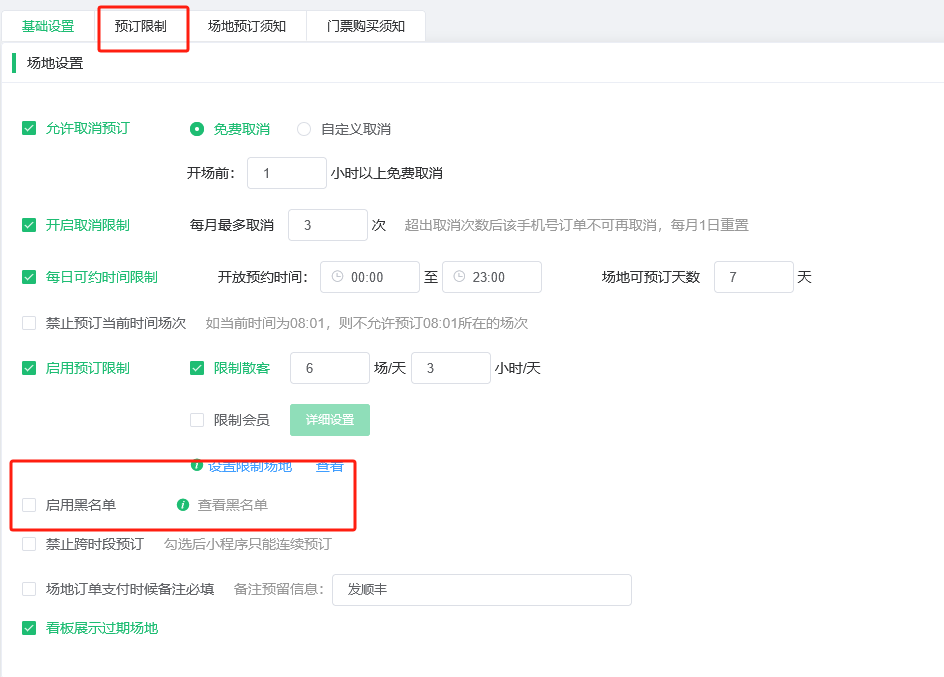Click the 场地可预订天数 input box
Image resolution: width=944 pixels, height=677 pixels.
tap(754, 277)
